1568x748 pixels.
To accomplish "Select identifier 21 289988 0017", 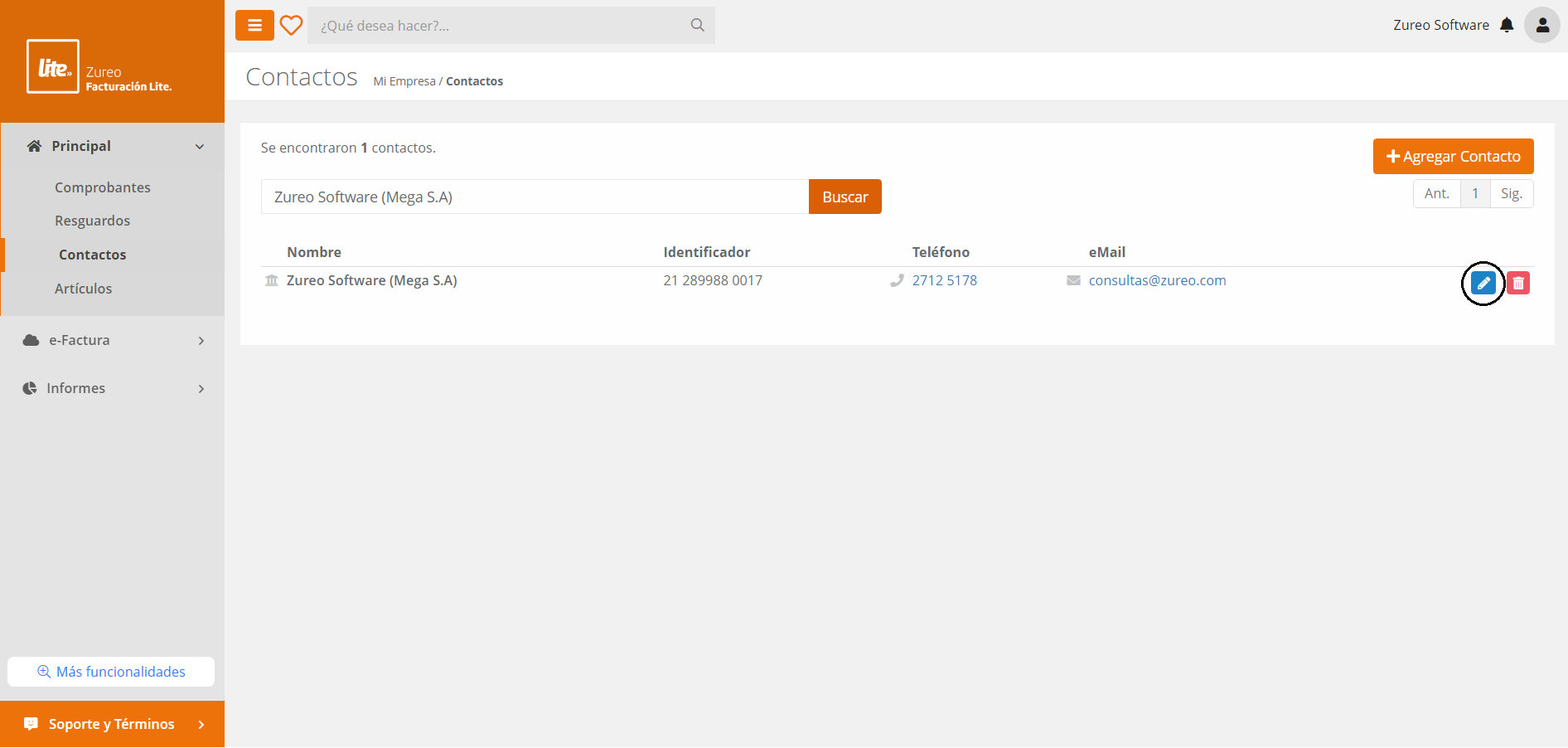I will click(713, 280).
